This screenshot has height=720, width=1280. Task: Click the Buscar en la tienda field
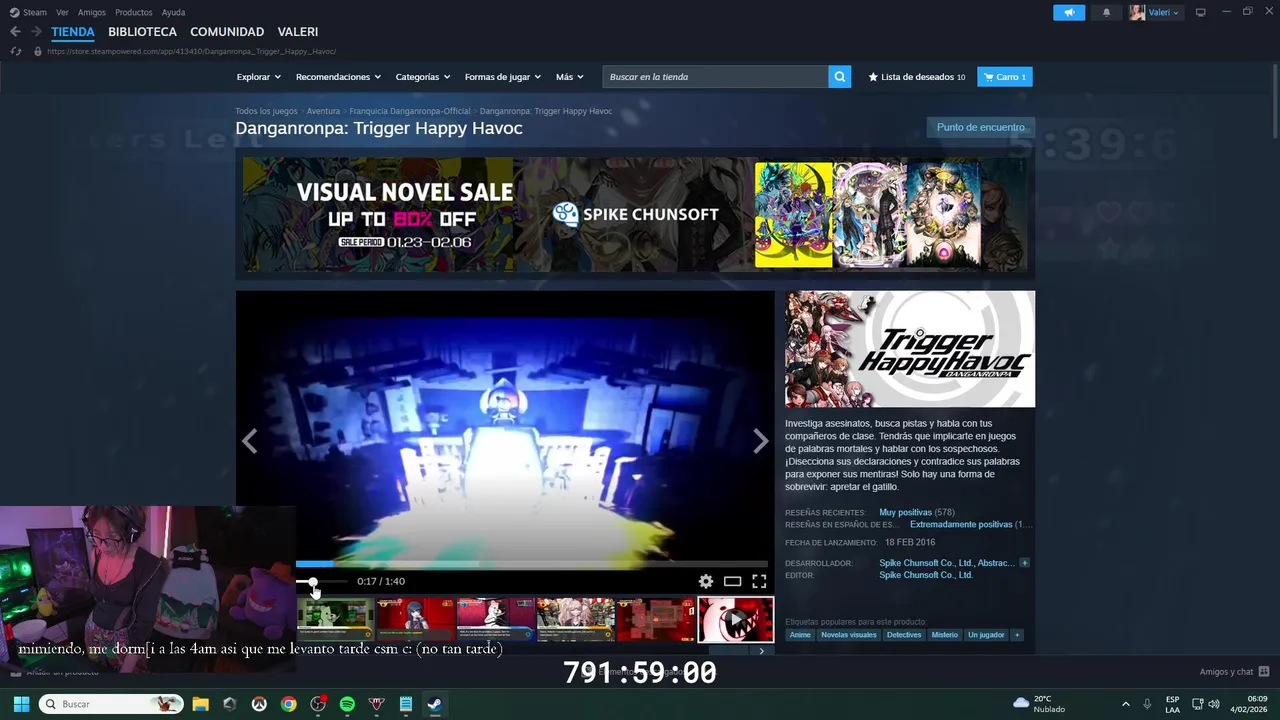pyautogui.click(x=715, y=77)
